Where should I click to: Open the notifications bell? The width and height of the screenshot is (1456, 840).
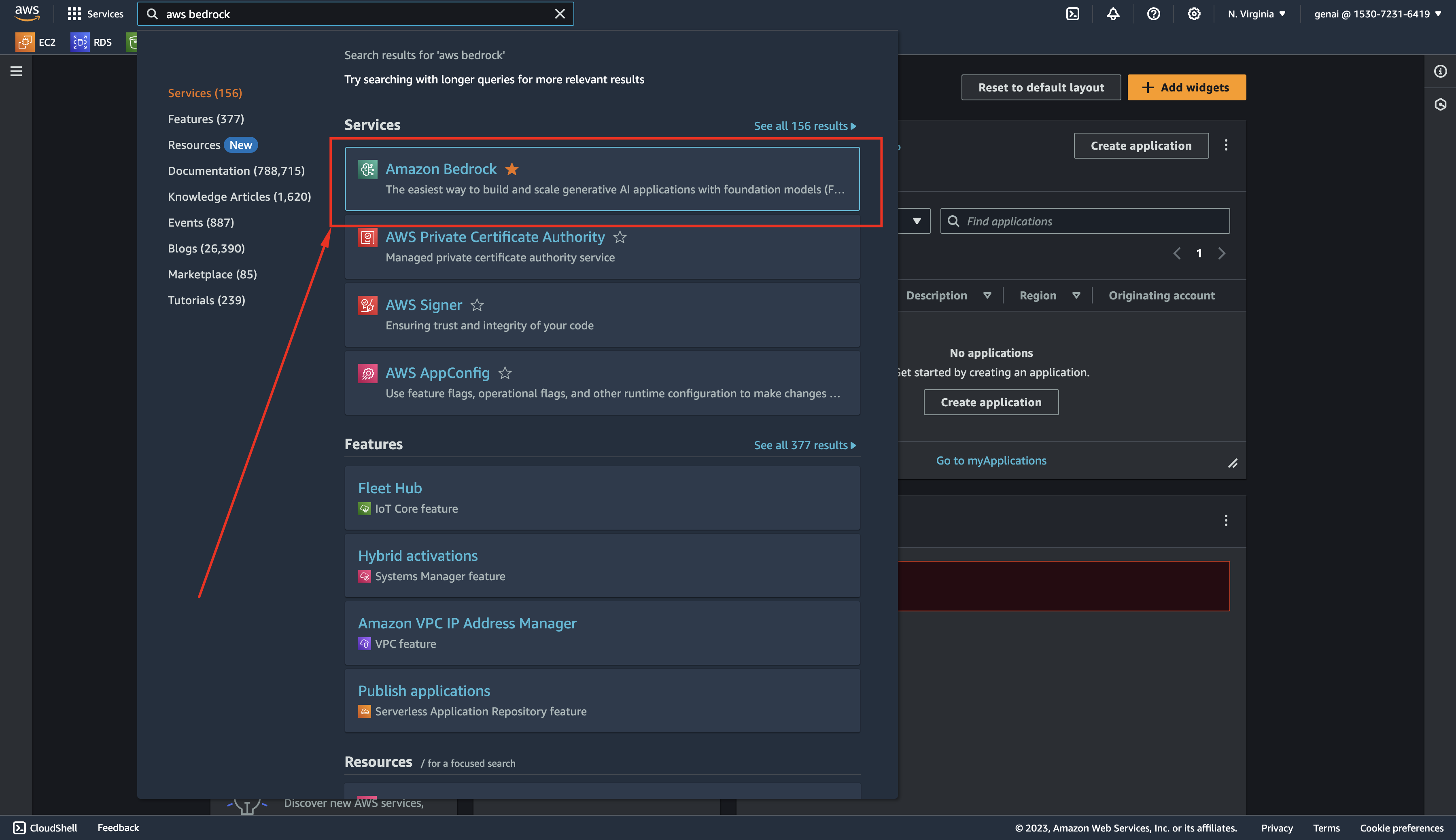pos(1113,13)
